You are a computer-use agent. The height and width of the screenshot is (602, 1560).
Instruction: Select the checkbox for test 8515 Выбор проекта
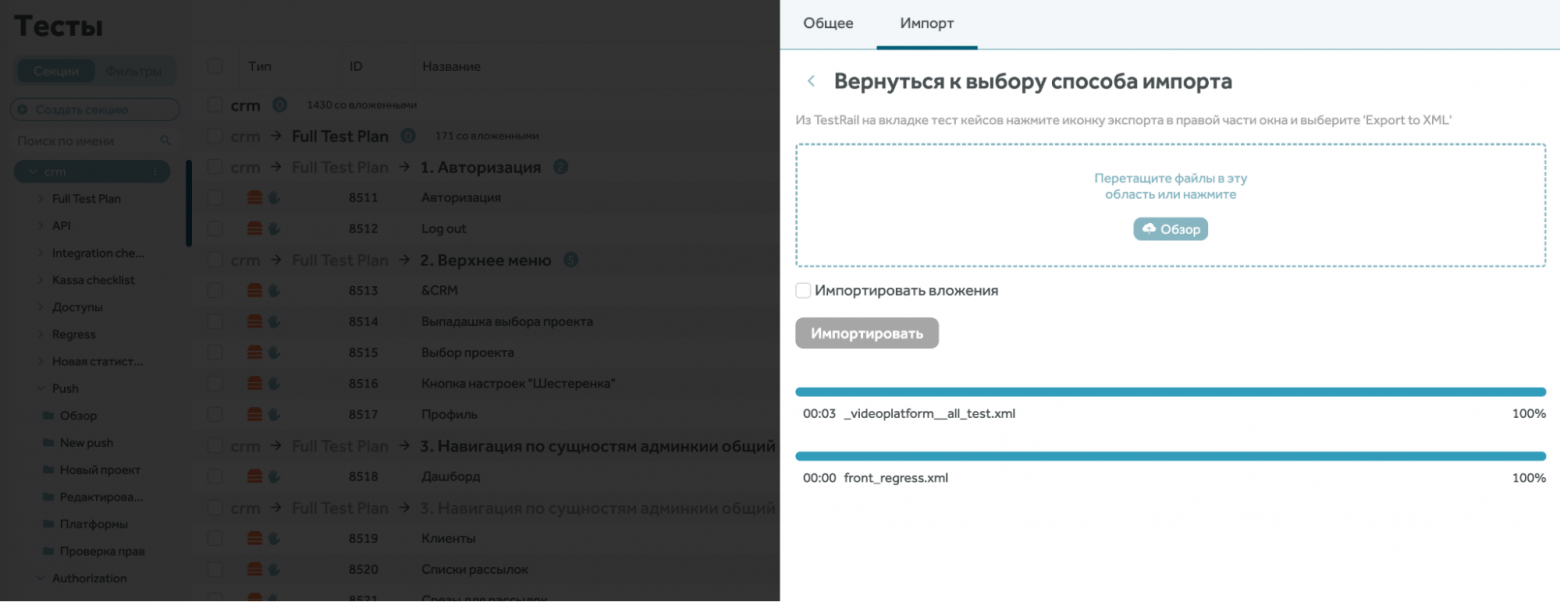click(x=215, y=353)
